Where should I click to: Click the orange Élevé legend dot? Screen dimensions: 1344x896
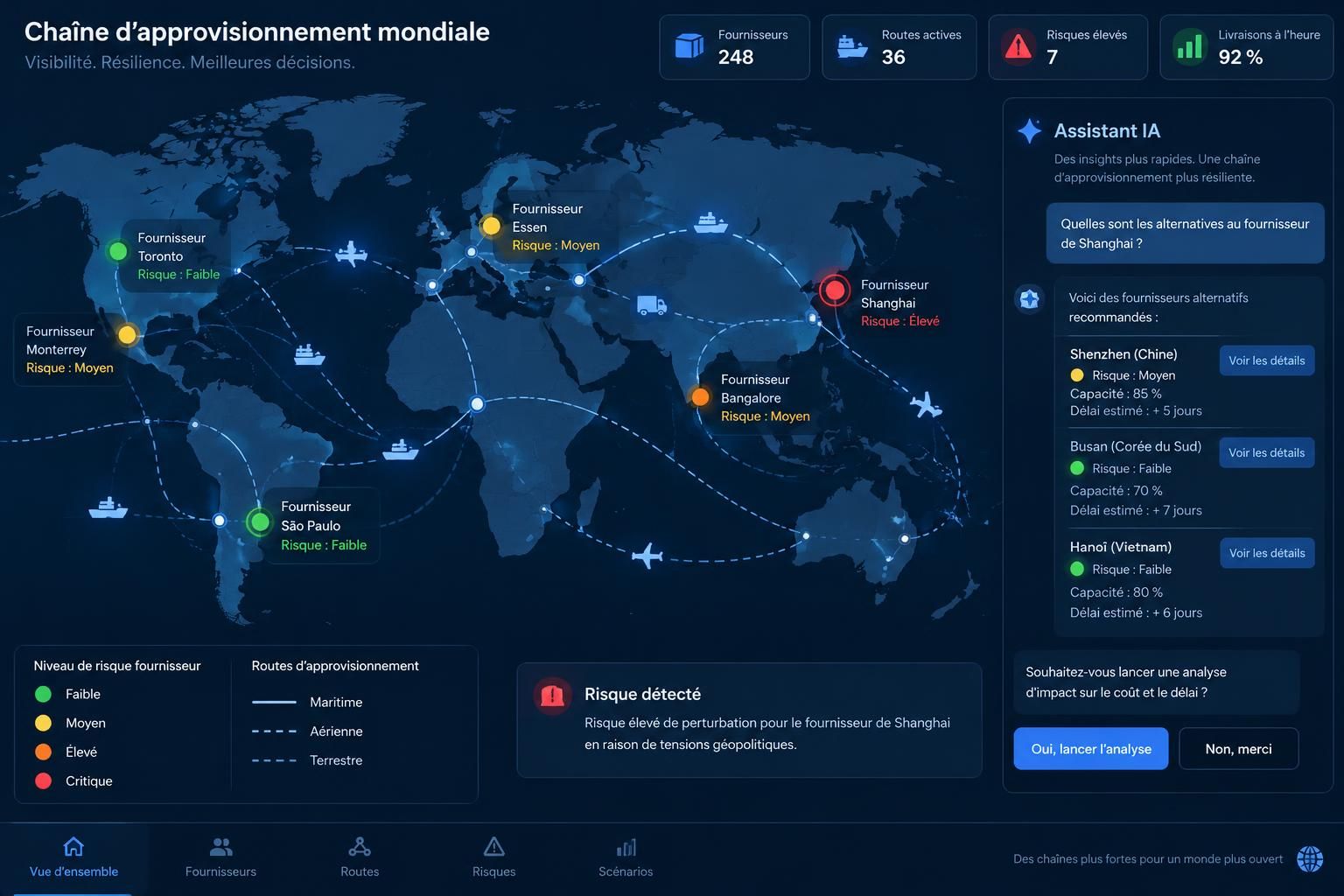(43, 752)
